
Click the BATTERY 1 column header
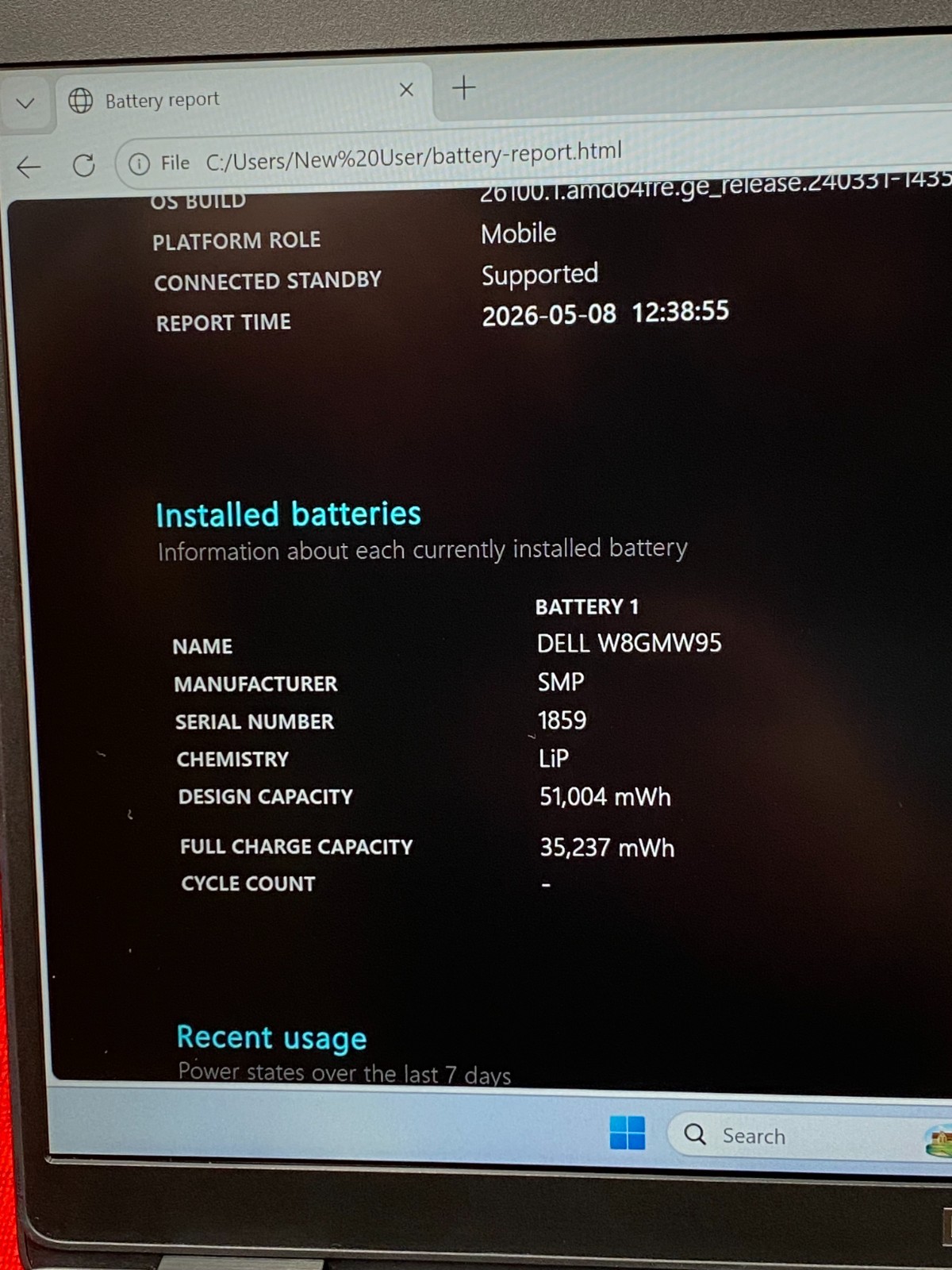587,606
